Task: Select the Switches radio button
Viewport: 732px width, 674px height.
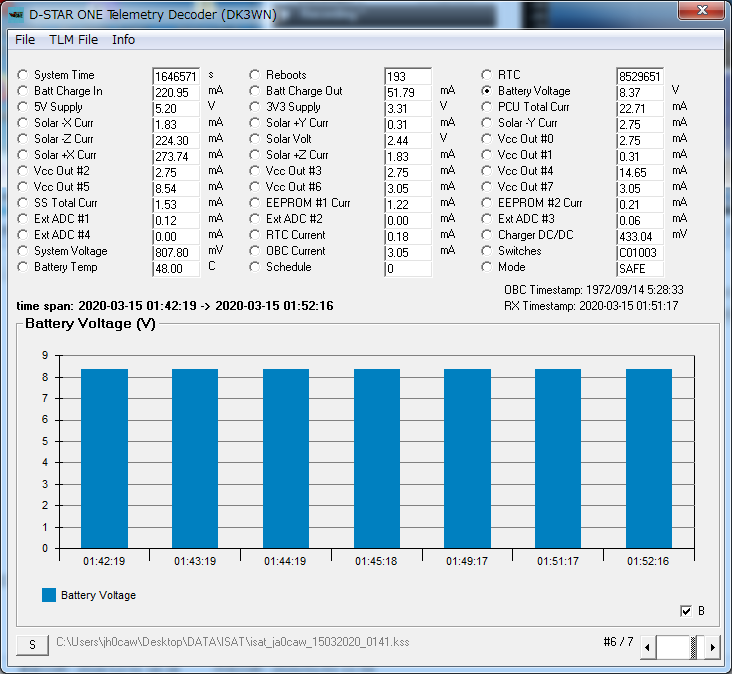Action: 486,251
